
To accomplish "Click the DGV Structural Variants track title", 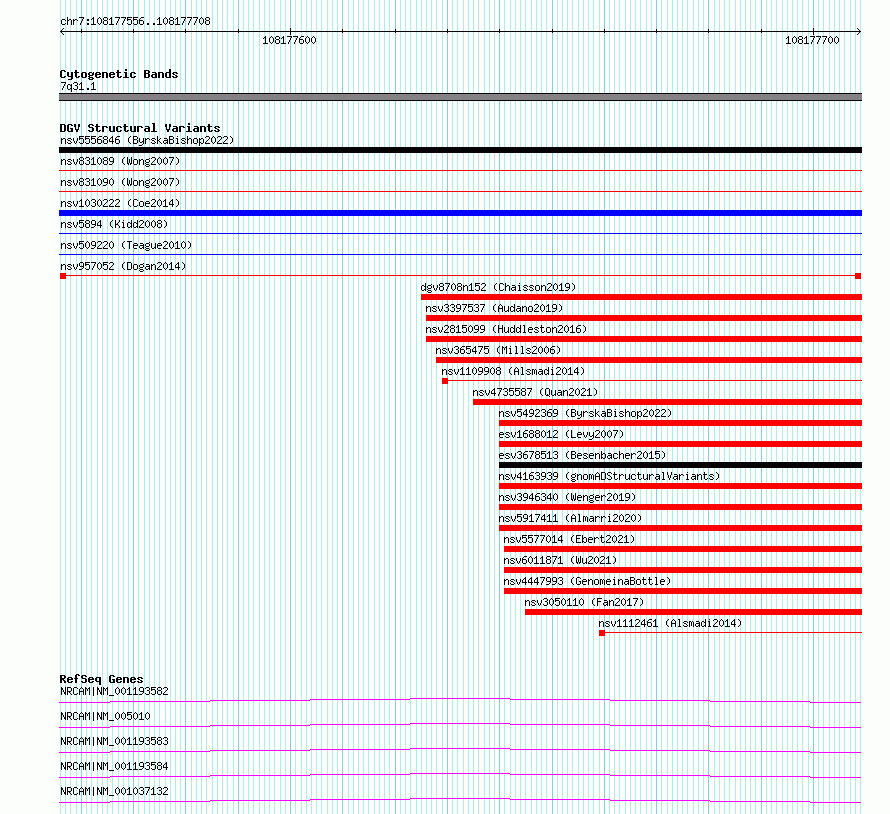I will click(x=140, y=128).
